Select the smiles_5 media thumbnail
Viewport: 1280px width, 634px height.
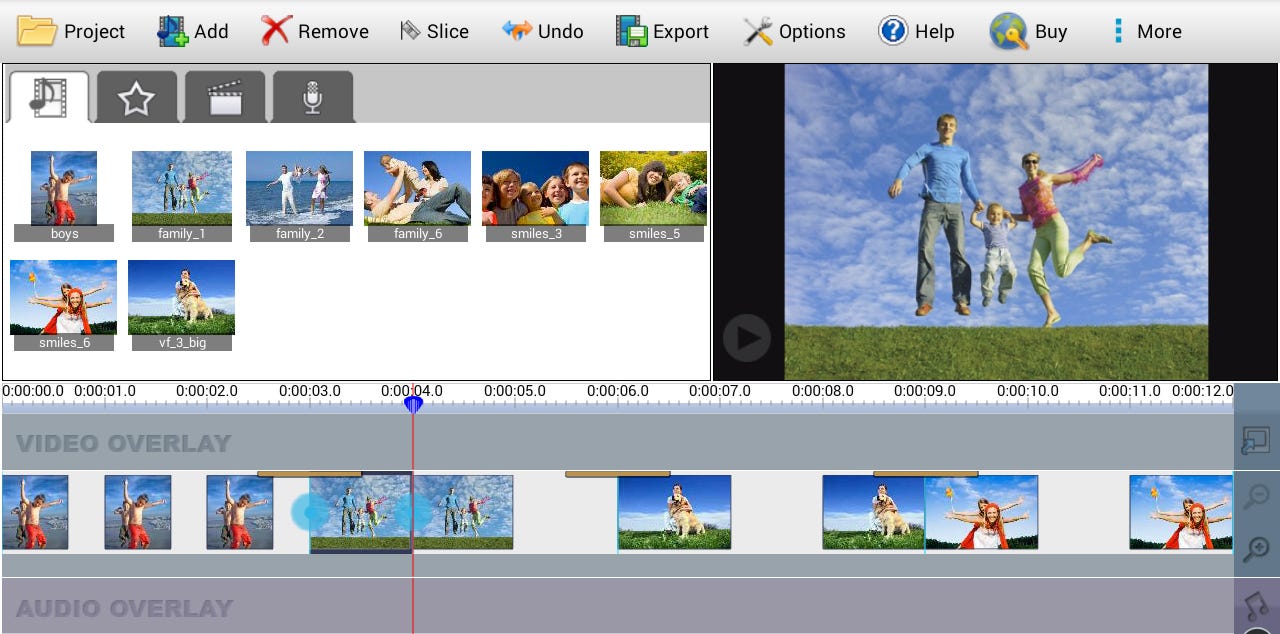[x=654, y=196]
